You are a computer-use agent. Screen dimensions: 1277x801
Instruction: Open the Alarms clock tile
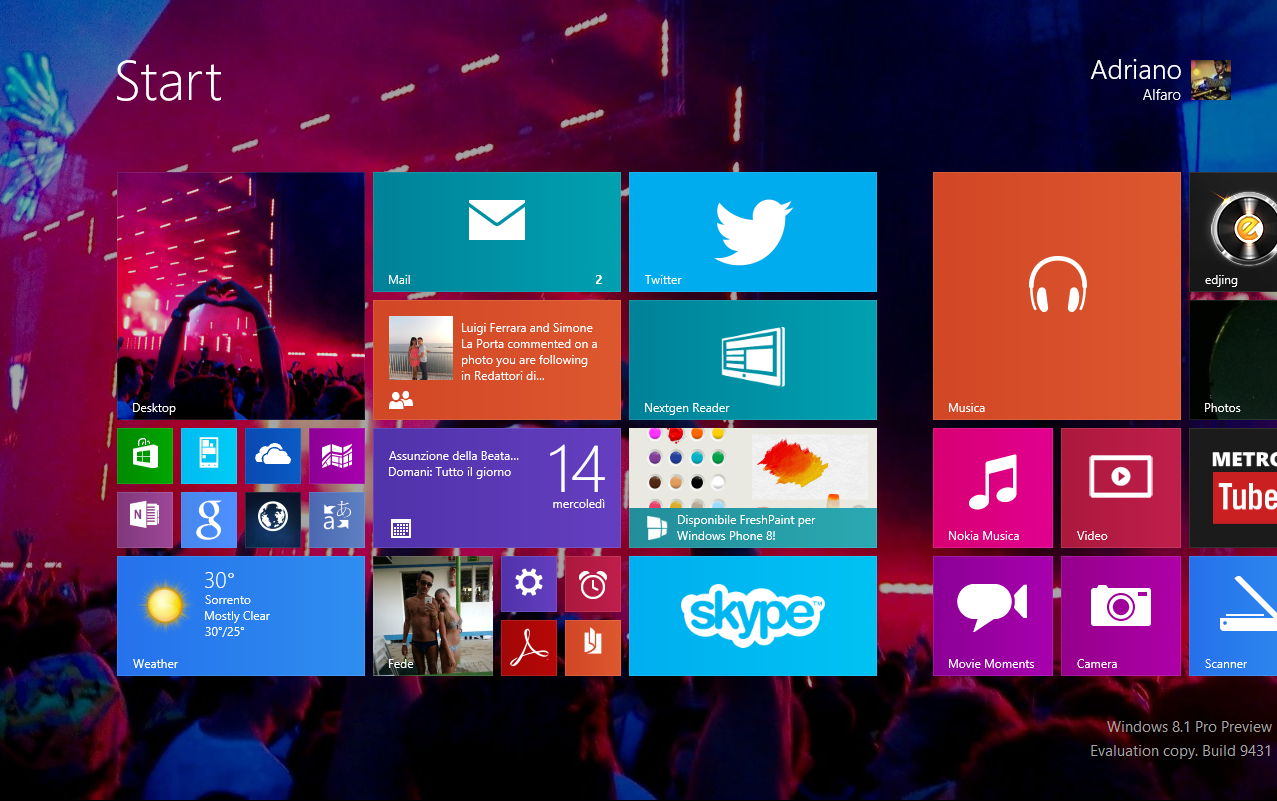coord(593,584)
